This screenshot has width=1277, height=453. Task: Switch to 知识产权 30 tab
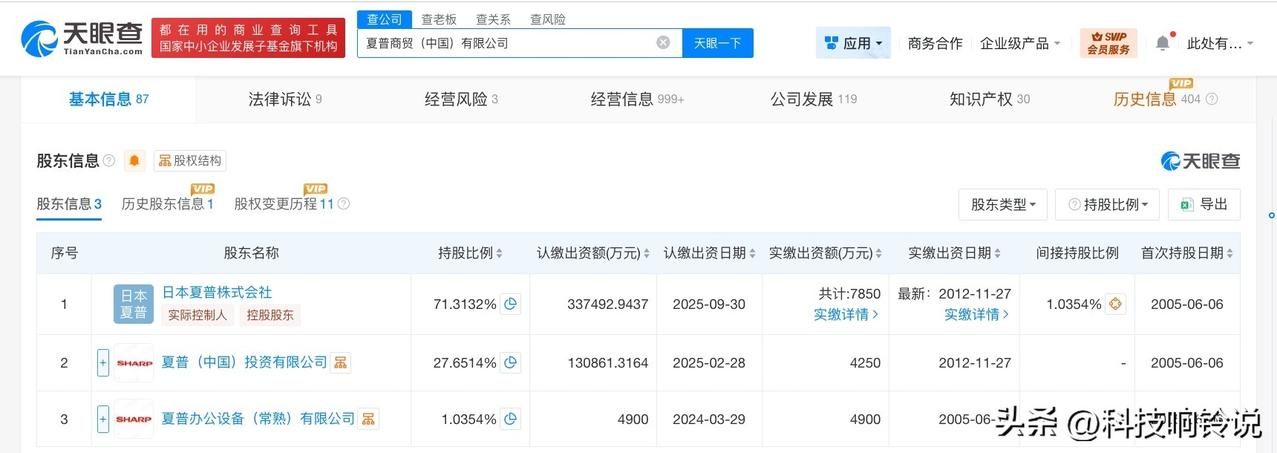tap(989, 99)
